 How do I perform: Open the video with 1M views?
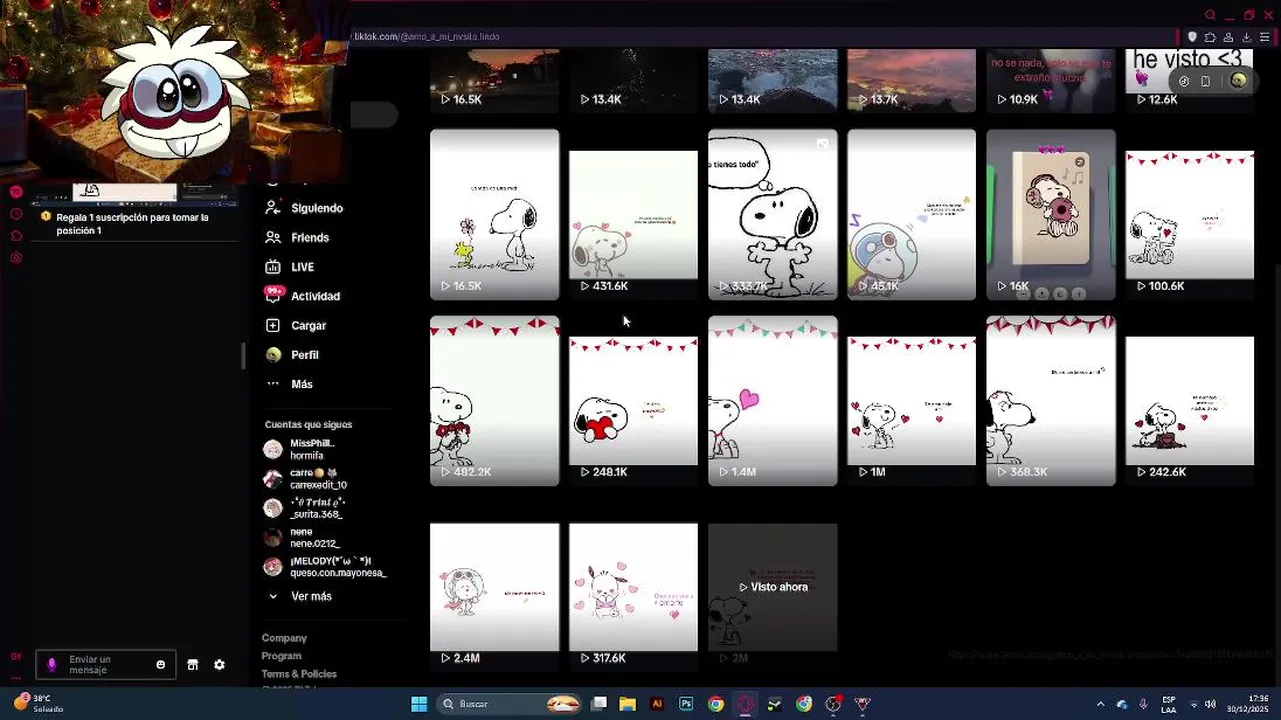click(x=911, y=401)
